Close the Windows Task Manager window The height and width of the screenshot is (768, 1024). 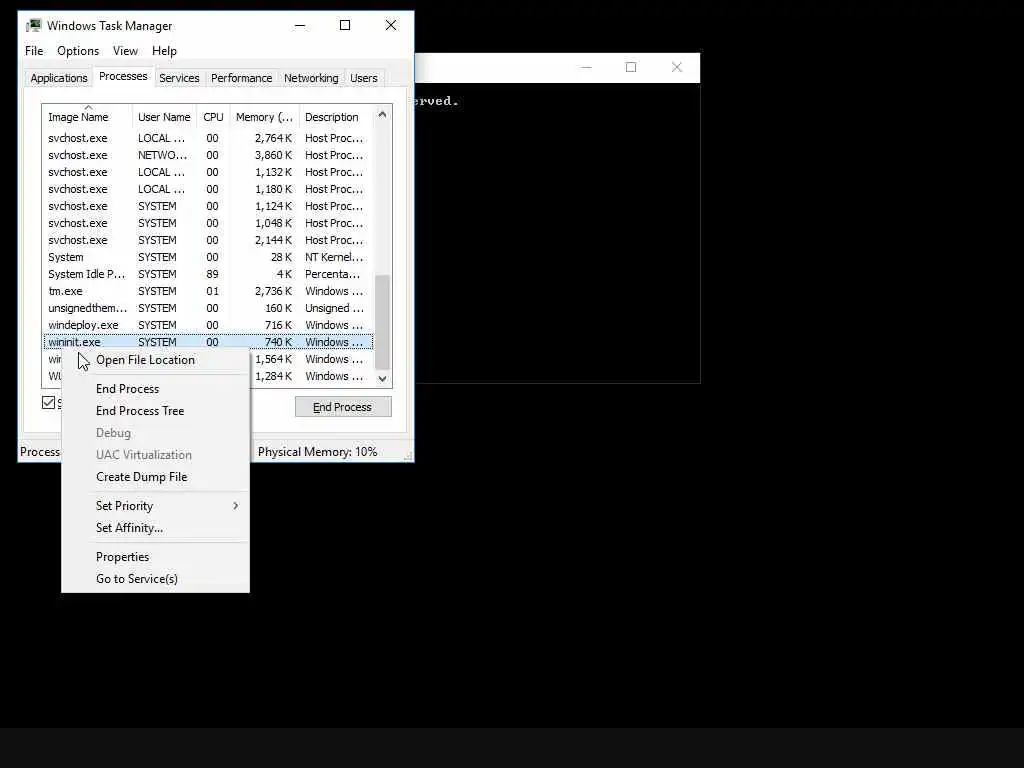click(x=391, y=25)
